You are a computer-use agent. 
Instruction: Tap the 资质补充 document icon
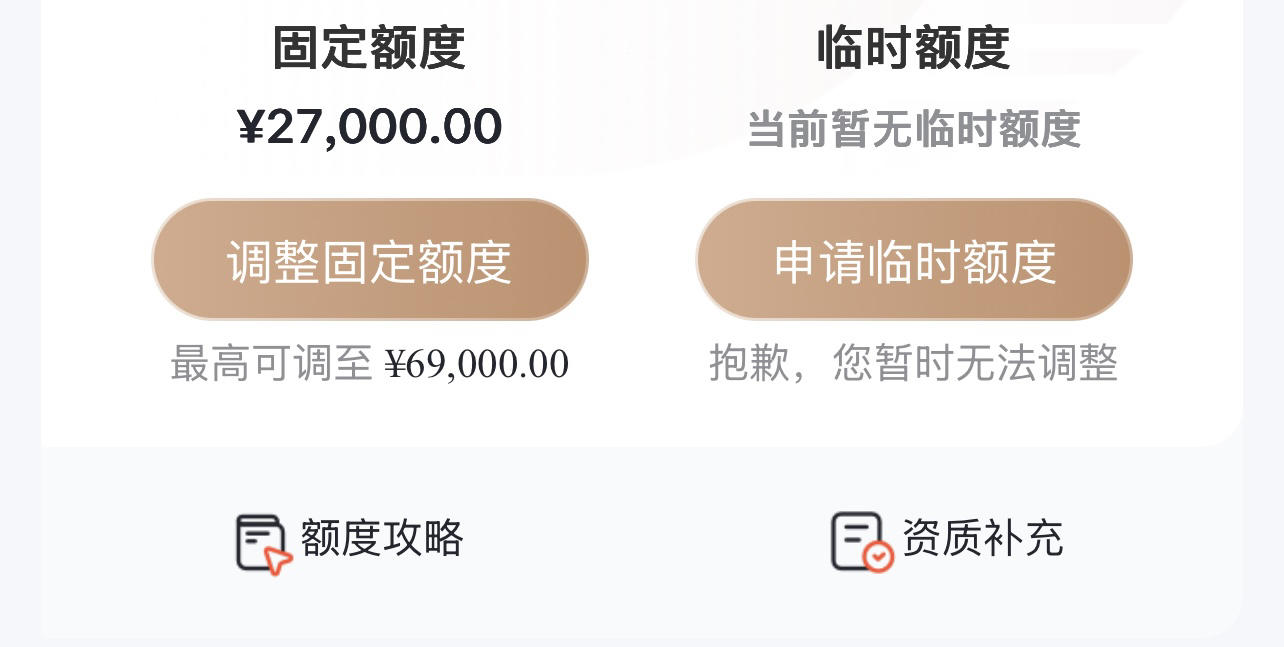tap(862, 542)
